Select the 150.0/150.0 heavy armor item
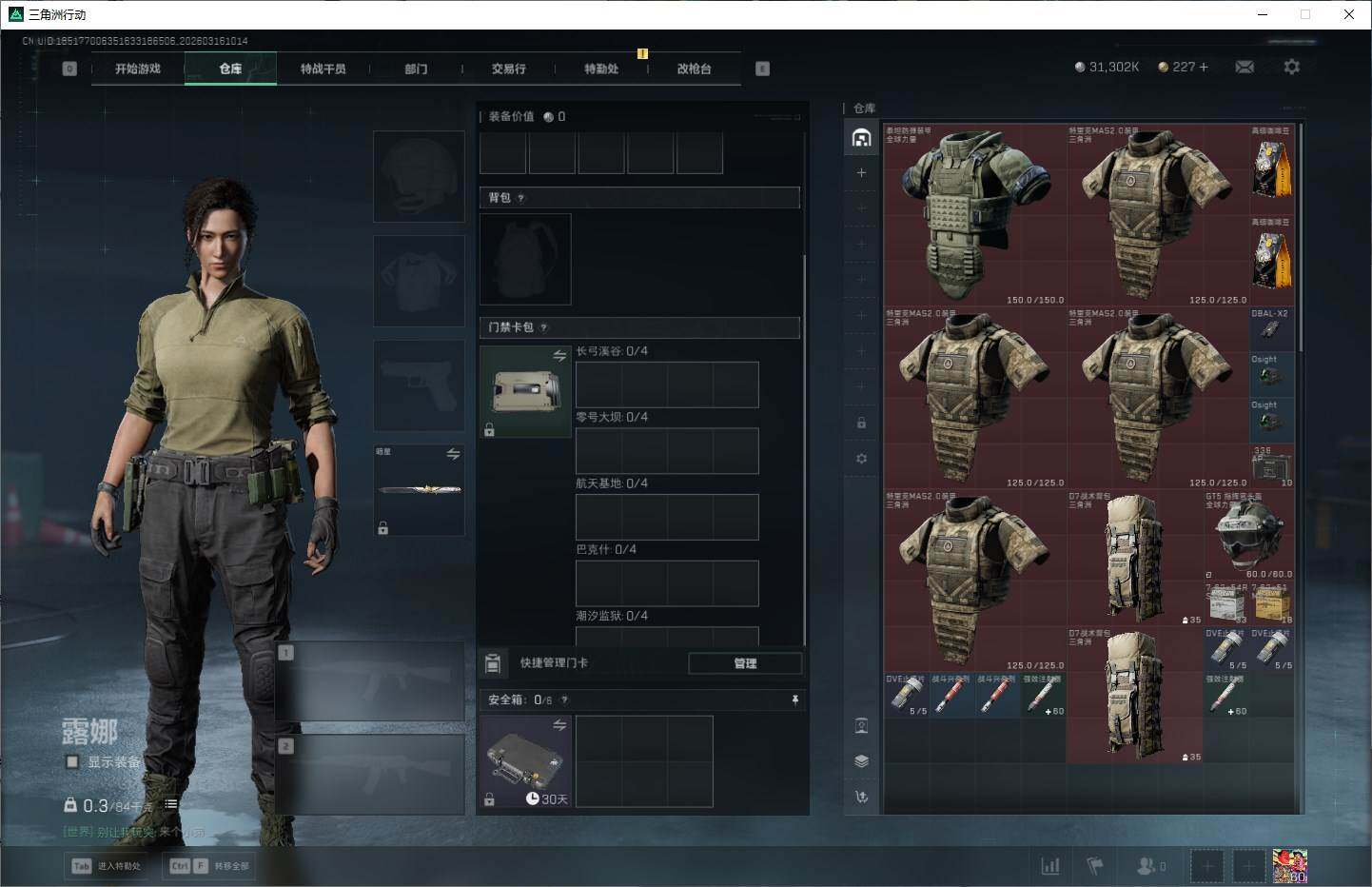Screen dimensions: 1372x887 click(x=975, y=215)
